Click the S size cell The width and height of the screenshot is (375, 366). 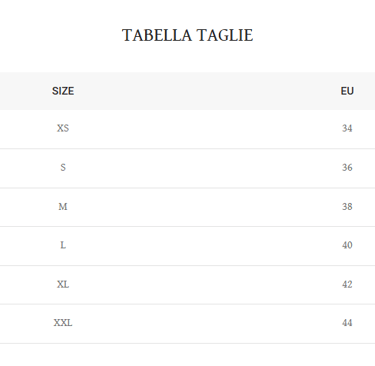tap(63, 167)
